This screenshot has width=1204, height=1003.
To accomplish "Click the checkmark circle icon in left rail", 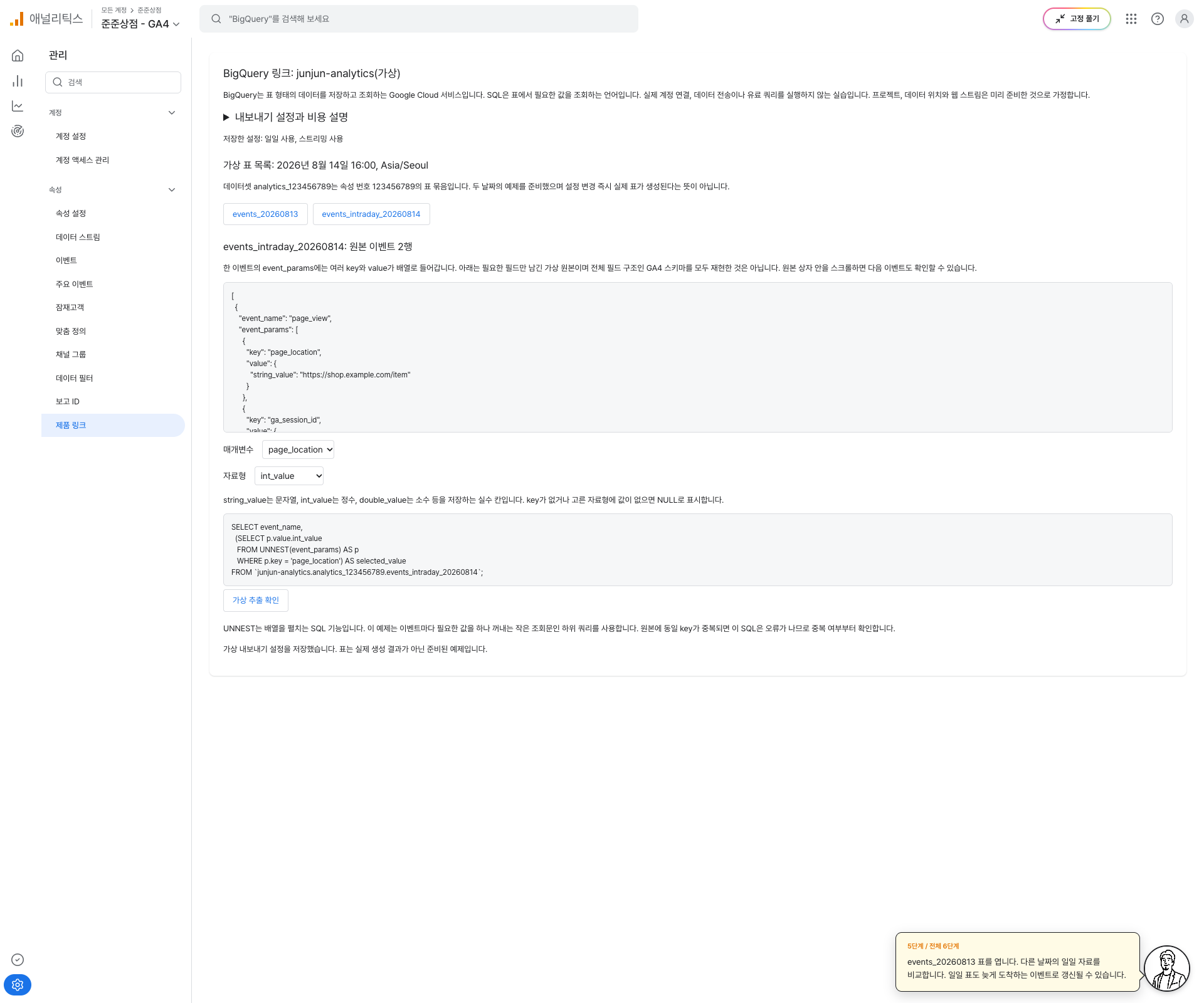I will pos(18,960).
